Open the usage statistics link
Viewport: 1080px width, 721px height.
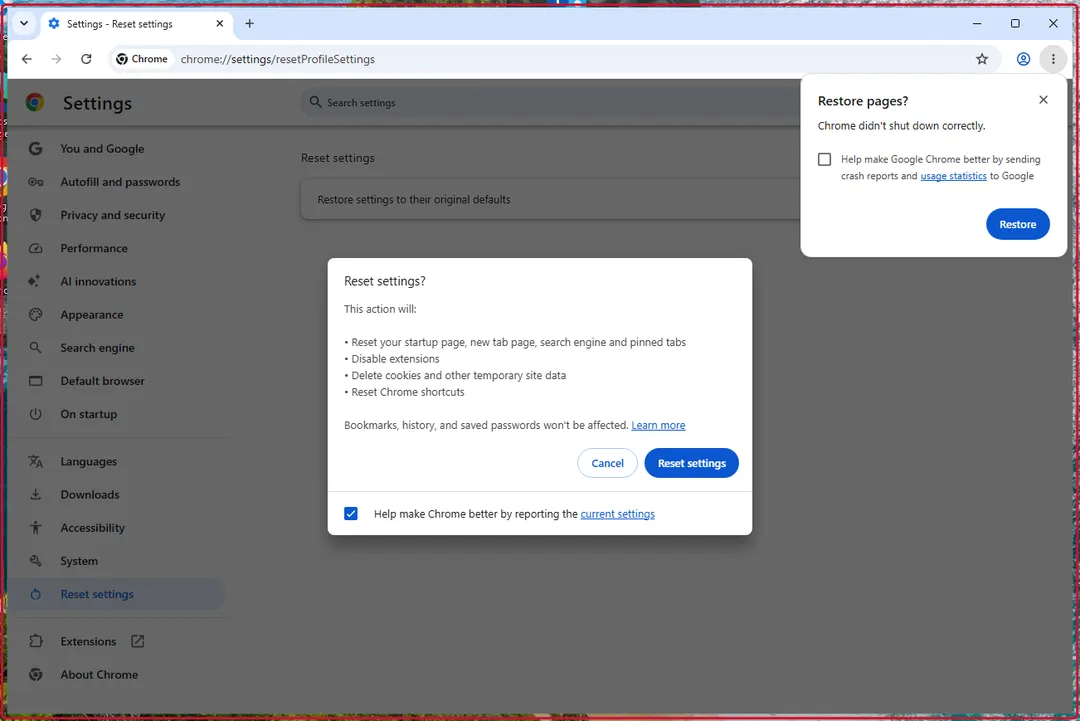tap(953, 176)
